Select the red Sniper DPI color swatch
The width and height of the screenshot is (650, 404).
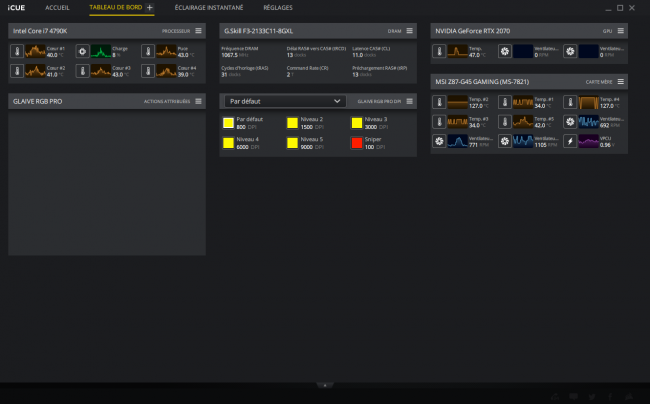pyautogui.click(x=357, y=143)
